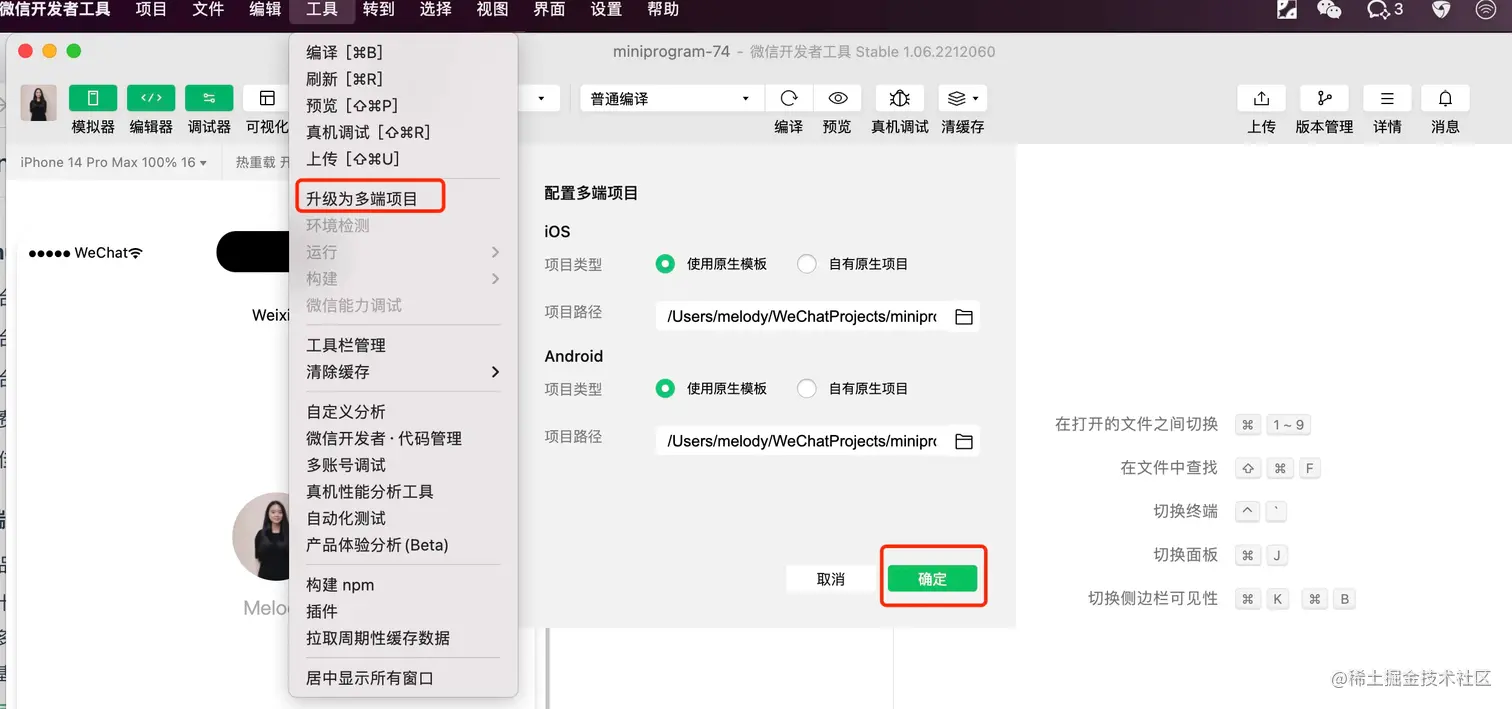Select 升级为多端项目 menu entry
1512x709 pixels.
(403, 199)
